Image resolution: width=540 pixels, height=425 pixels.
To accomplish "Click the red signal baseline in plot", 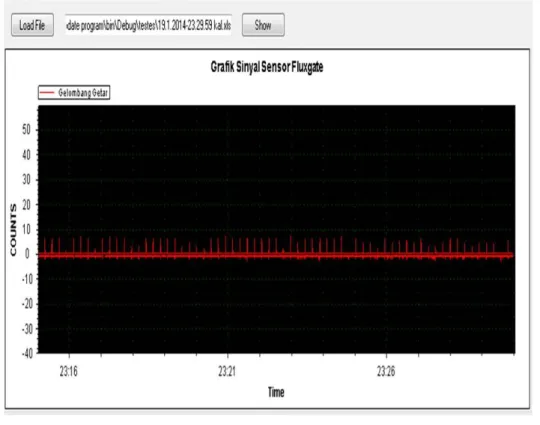I will click(276, 256).
